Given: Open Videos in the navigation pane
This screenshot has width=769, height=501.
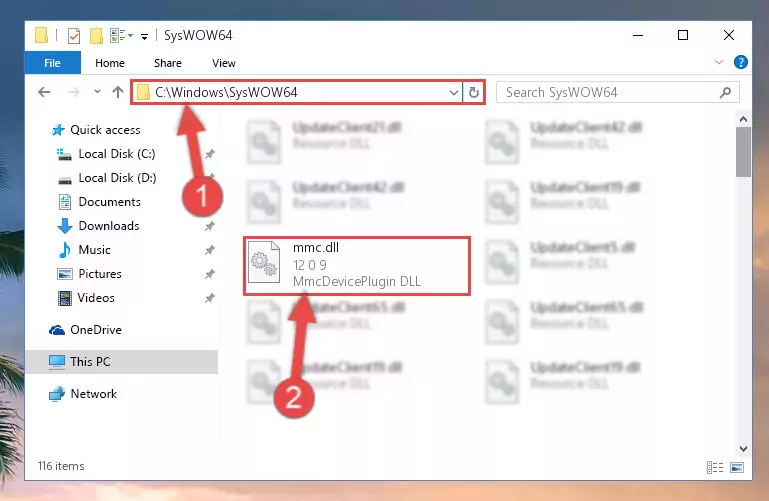Looking at the screenshot, I should click(96, 298).
